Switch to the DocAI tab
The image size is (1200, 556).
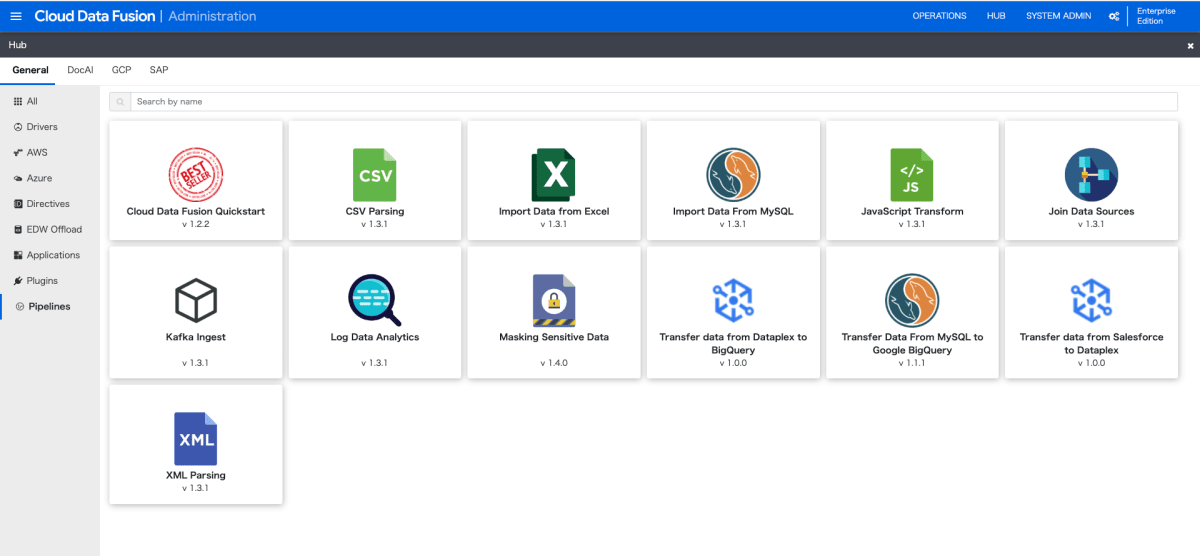pos(80,70)
